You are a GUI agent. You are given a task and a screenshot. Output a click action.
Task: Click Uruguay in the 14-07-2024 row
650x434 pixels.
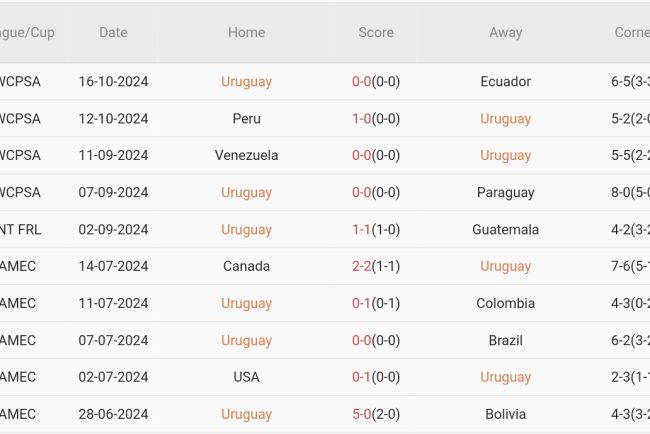[505, 266]
